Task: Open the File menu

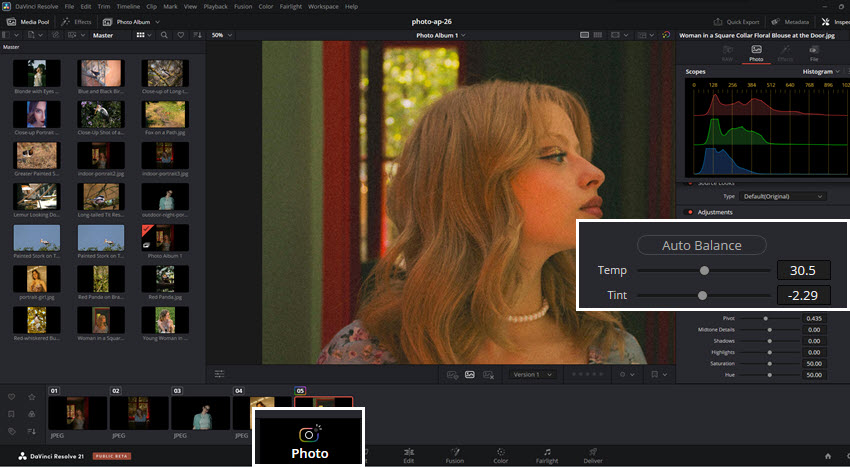Action: (69, 7)
